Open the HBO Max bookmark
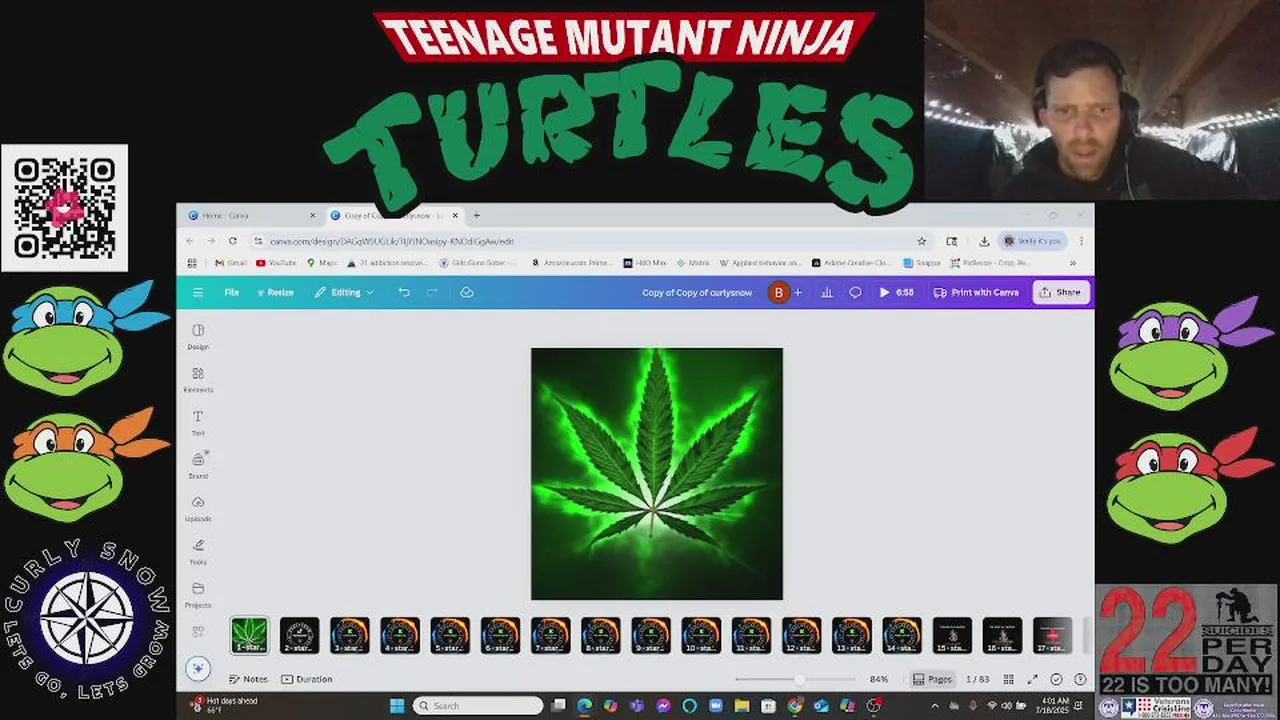Image resolution: width=1280 pixels, height=720 pixels. pyautogui.click(x=644, y=263)
